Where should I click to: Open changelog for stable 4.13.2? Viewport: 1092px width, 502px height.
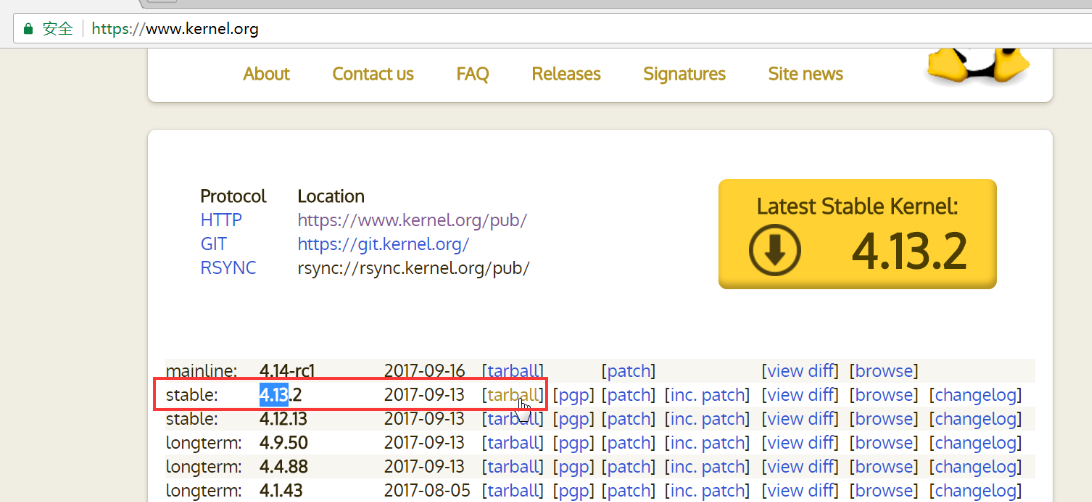(976, 395)
